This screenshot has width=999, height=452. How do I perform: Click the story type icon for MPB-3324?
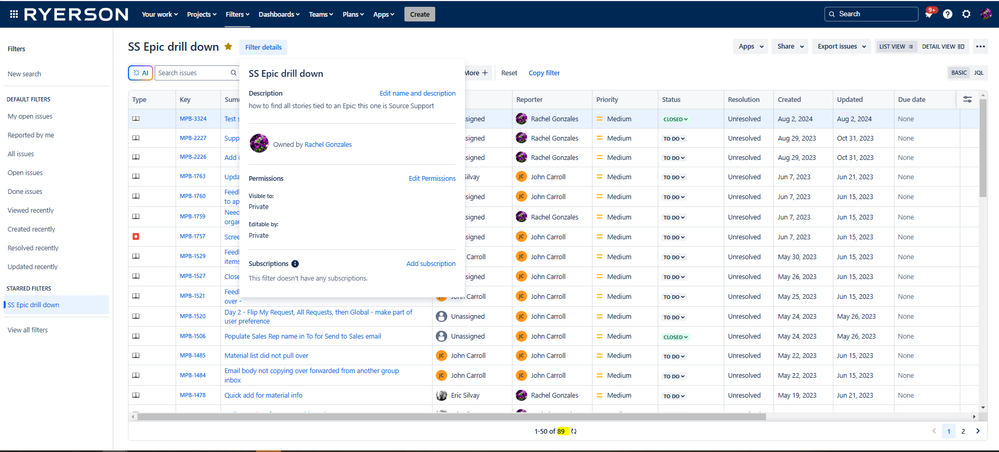[135, 119]
